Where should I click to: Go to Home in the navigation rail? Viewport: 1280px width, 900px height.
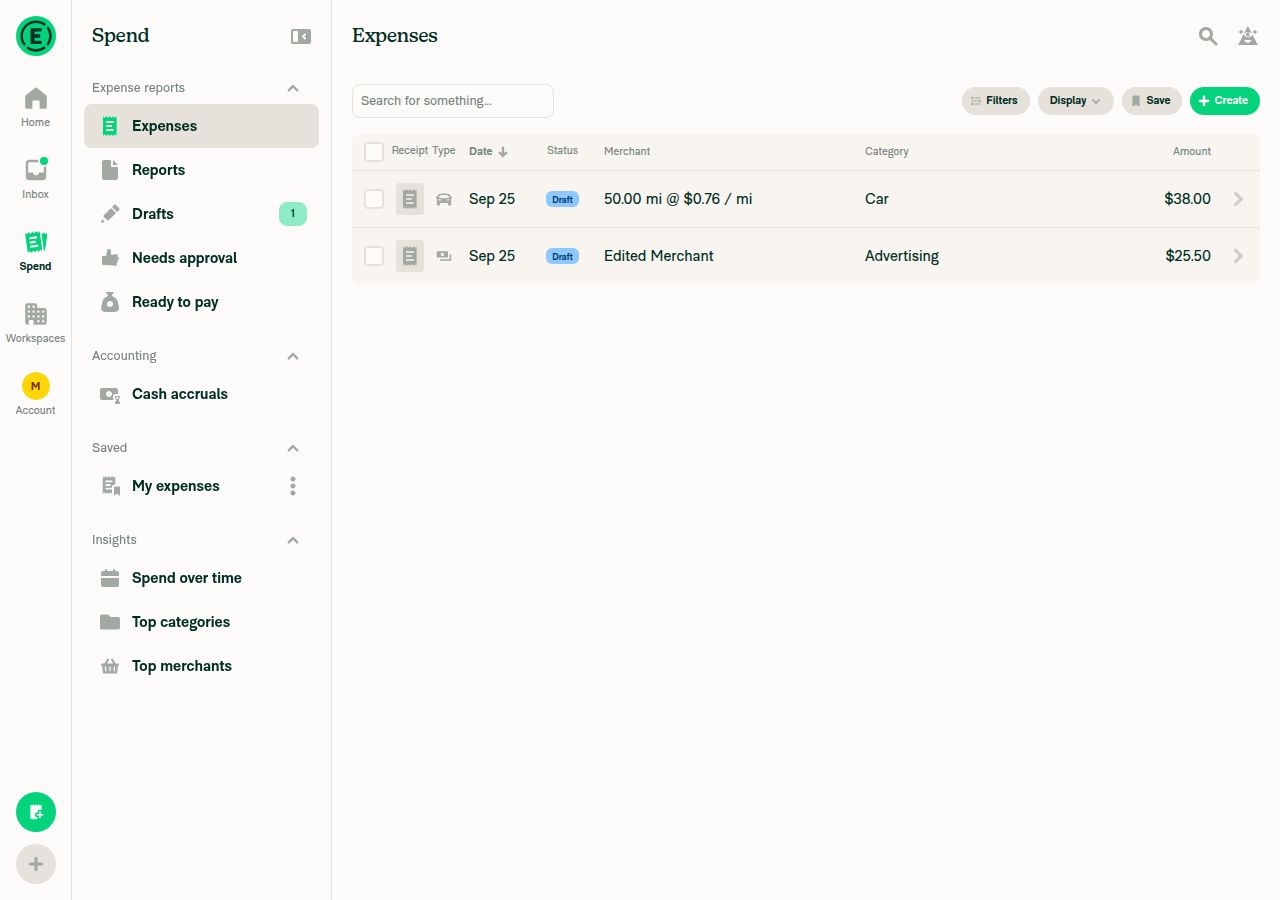[x=36, y=108]
